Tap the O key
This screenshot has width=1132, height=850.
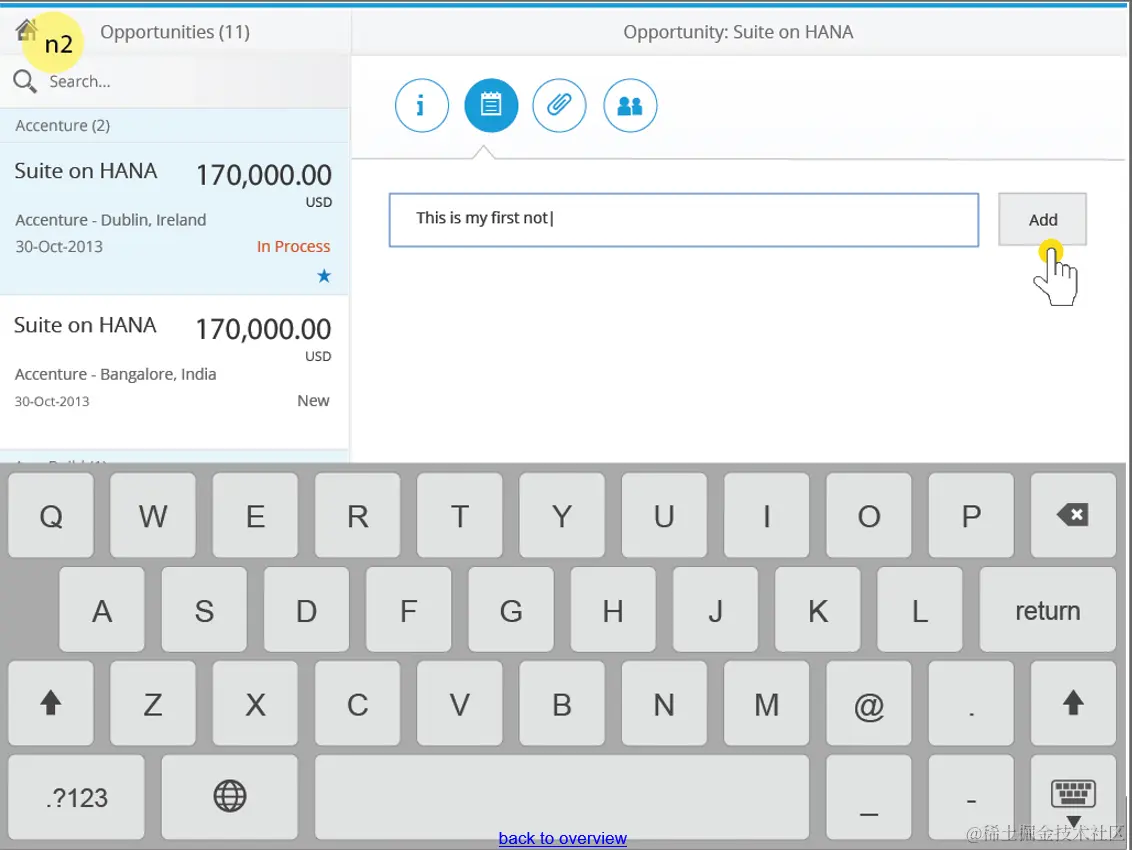(869, 516)
